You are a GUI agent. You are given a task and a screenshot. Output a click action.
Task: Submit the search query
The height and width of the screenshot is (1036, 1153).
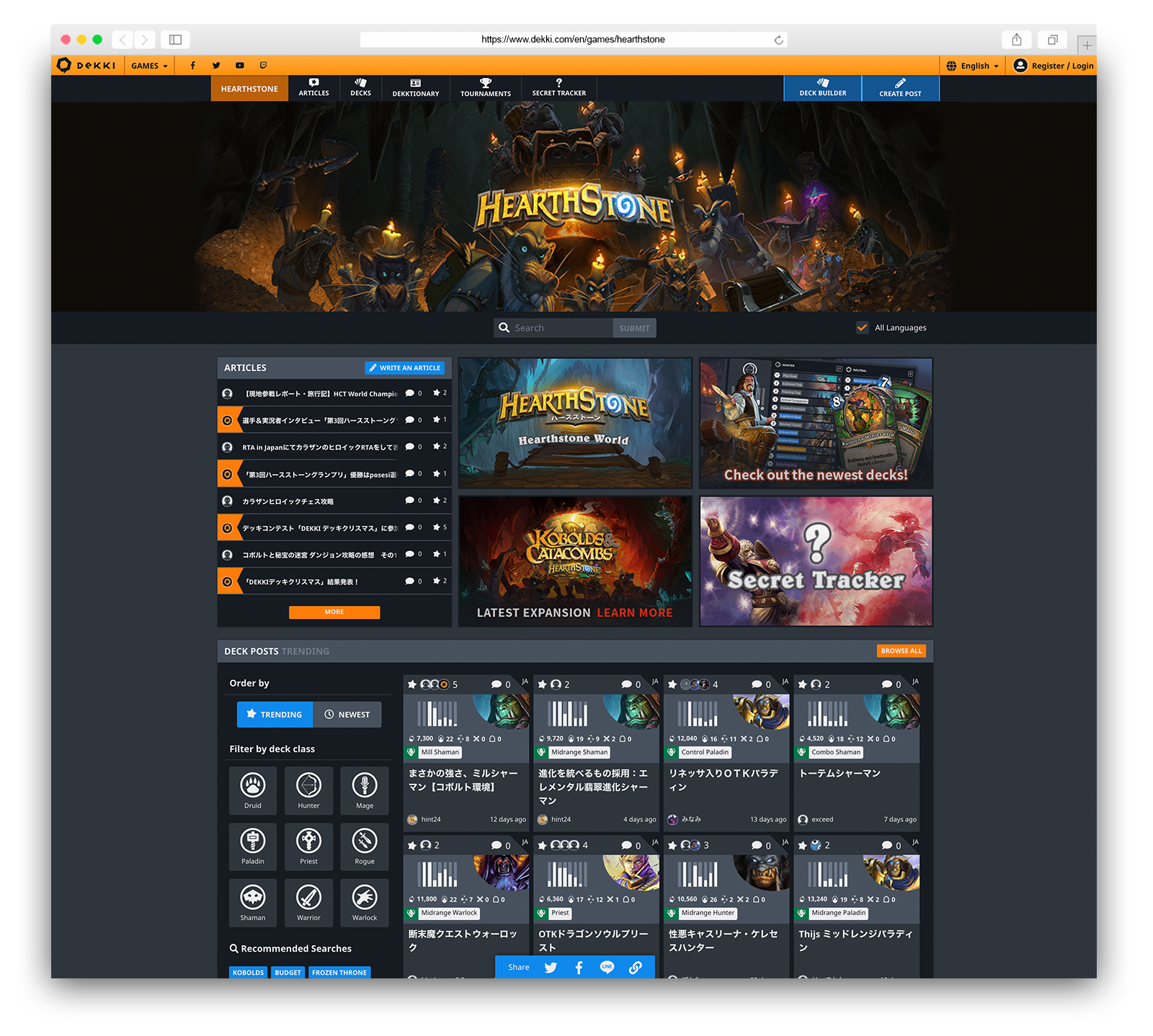(x=634, y=329)
